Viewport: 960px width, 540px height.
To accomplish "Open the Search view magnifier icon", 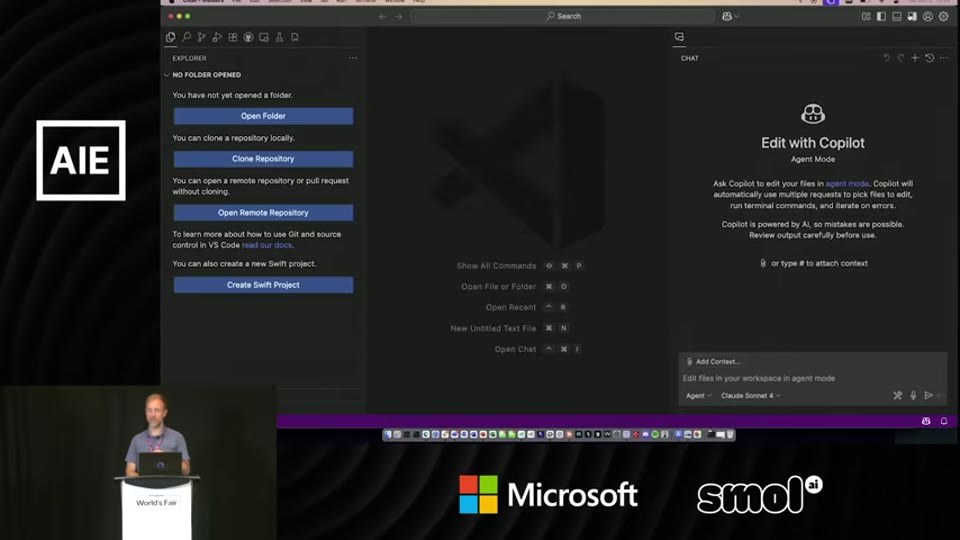I will [x=187, y=37].
